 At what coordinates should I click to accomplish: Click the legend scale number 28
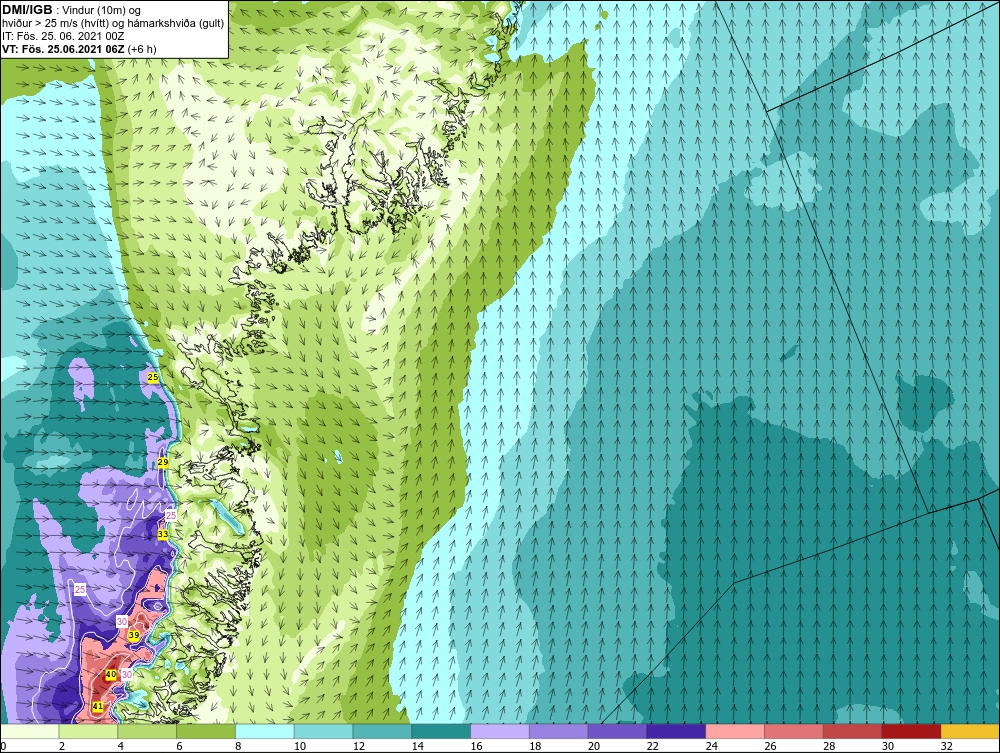[829, 746]
